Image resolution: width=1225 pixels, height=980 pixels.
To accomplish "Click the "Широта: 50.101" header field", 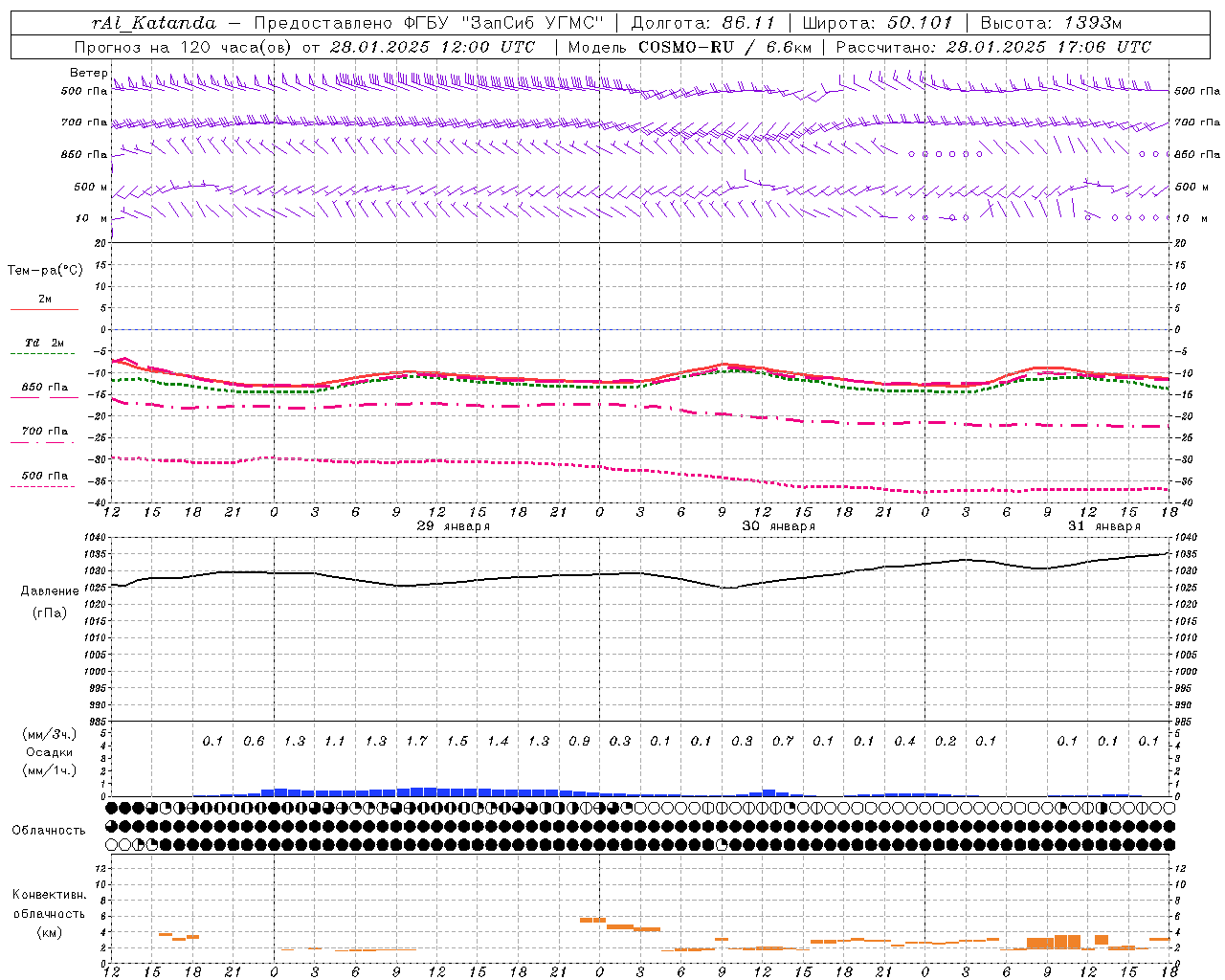I will coord(878,23).
